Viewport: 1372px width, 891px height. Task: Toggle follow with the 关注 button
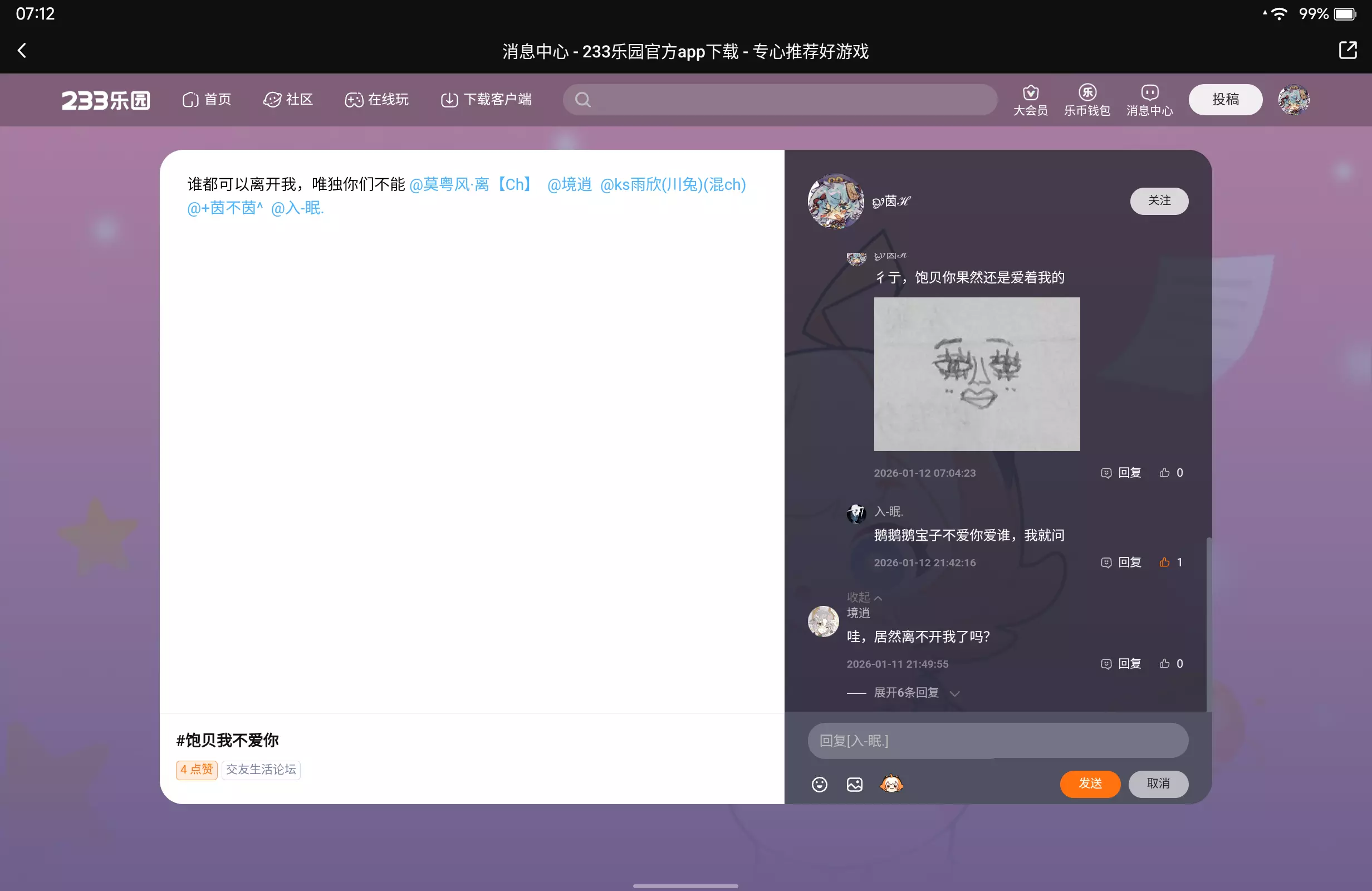coord(1159,200)
